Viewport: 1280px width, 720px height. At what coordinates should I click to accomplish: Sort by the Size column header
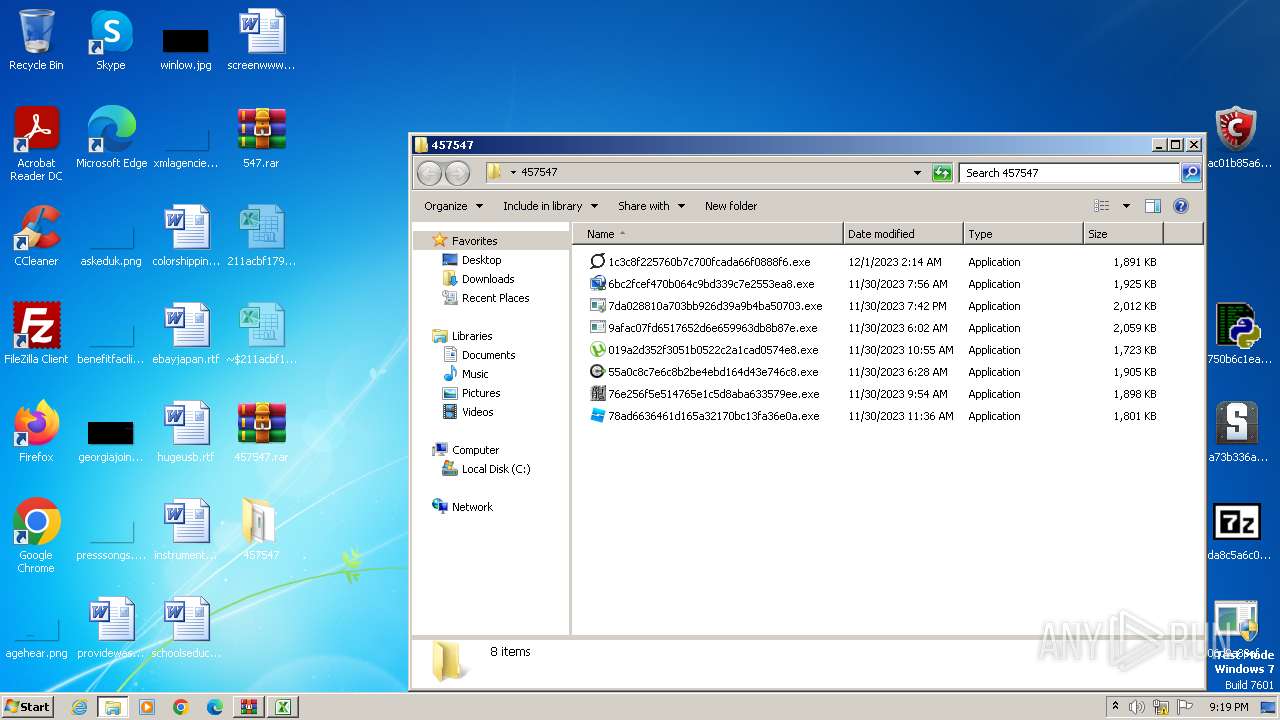tap(1123, 234)
